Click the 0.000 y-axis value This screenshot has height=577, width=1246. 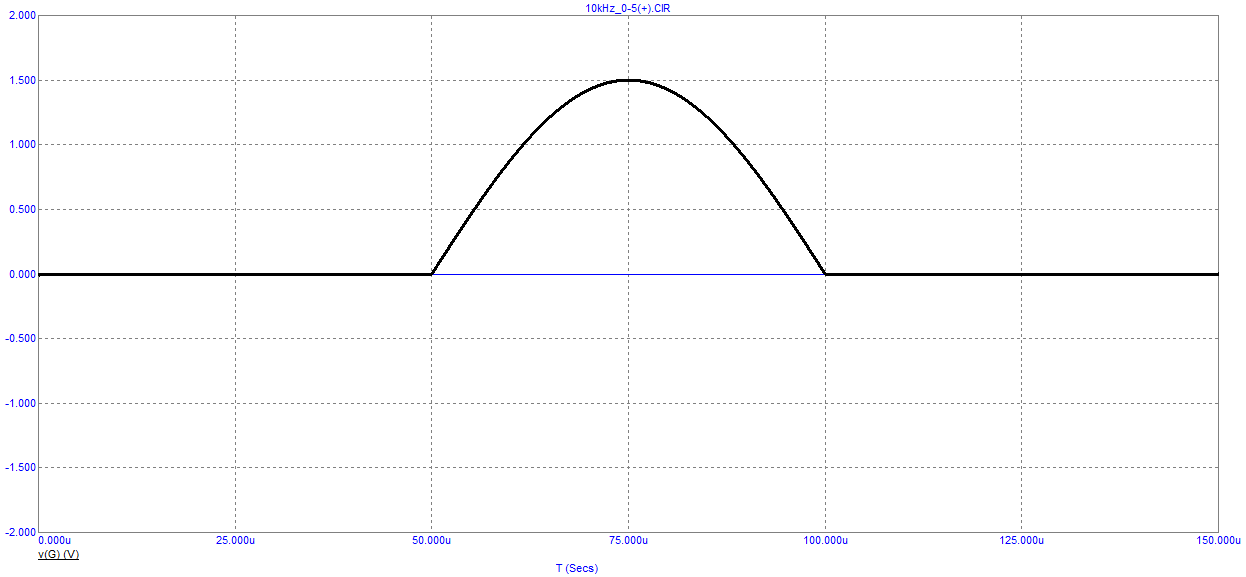(21, 274)
